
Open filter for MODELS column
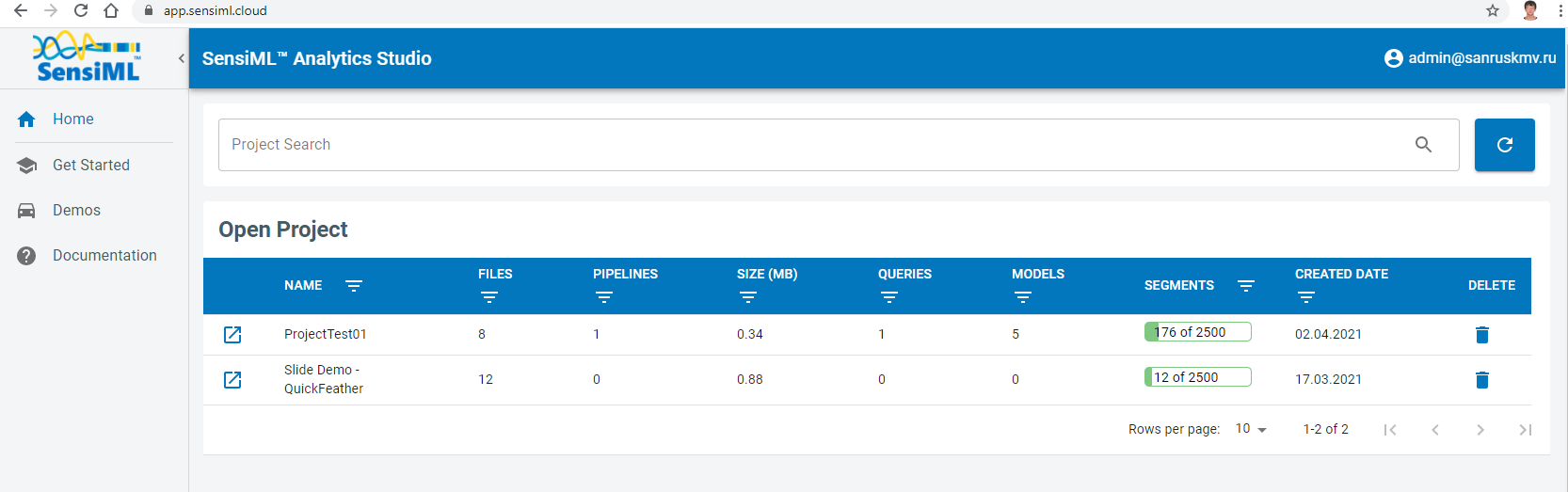tap(1023, 297)
